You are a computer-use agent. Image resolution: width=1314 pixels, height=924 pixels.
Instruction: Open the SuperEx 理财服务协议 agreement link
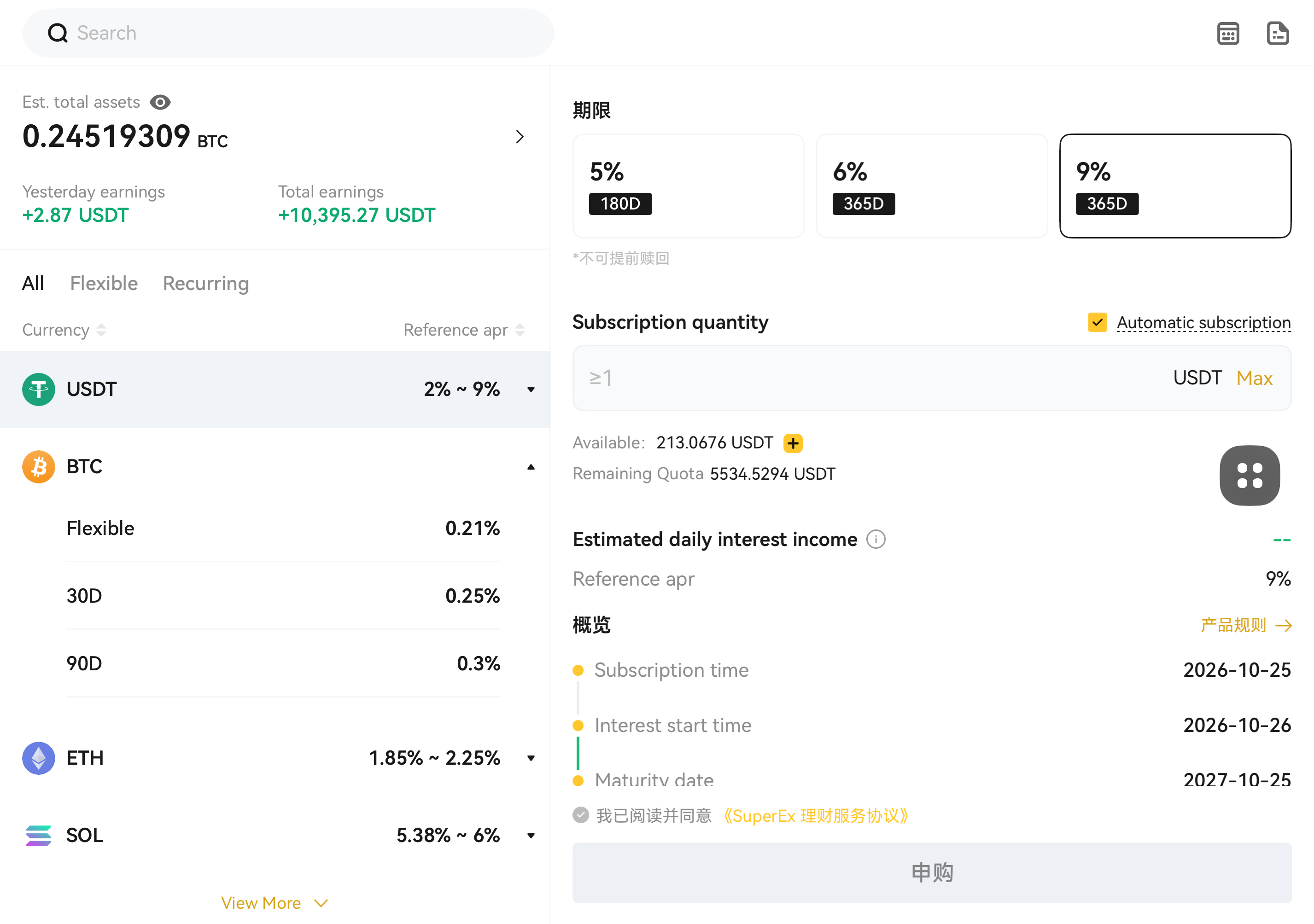(x=816, y=815)
